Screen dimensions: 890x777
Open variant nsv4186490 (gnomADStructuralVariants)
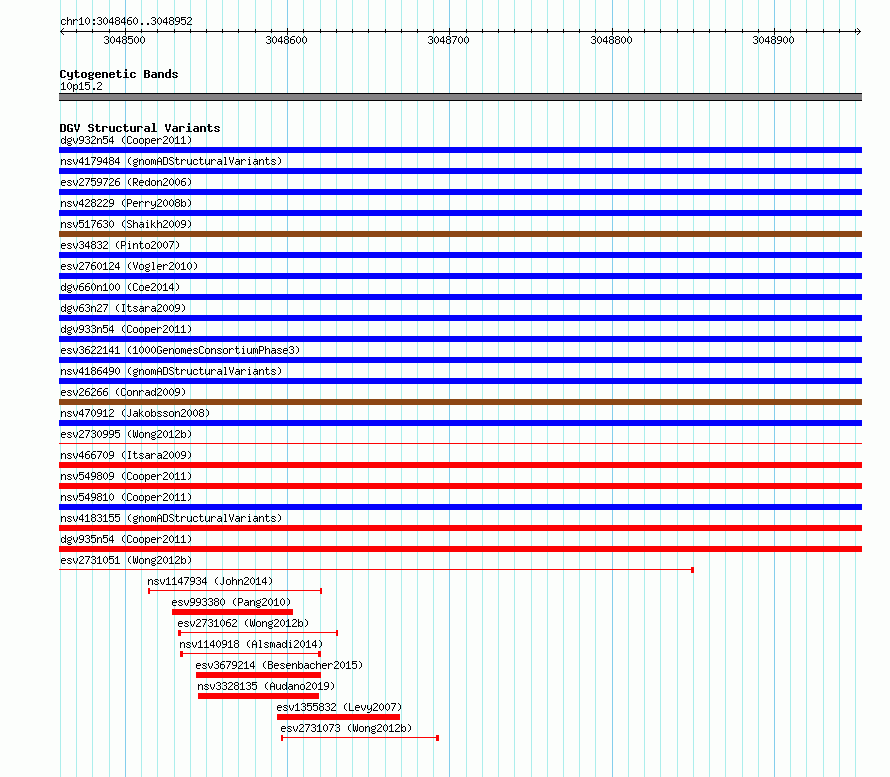(x=171, y=371)
